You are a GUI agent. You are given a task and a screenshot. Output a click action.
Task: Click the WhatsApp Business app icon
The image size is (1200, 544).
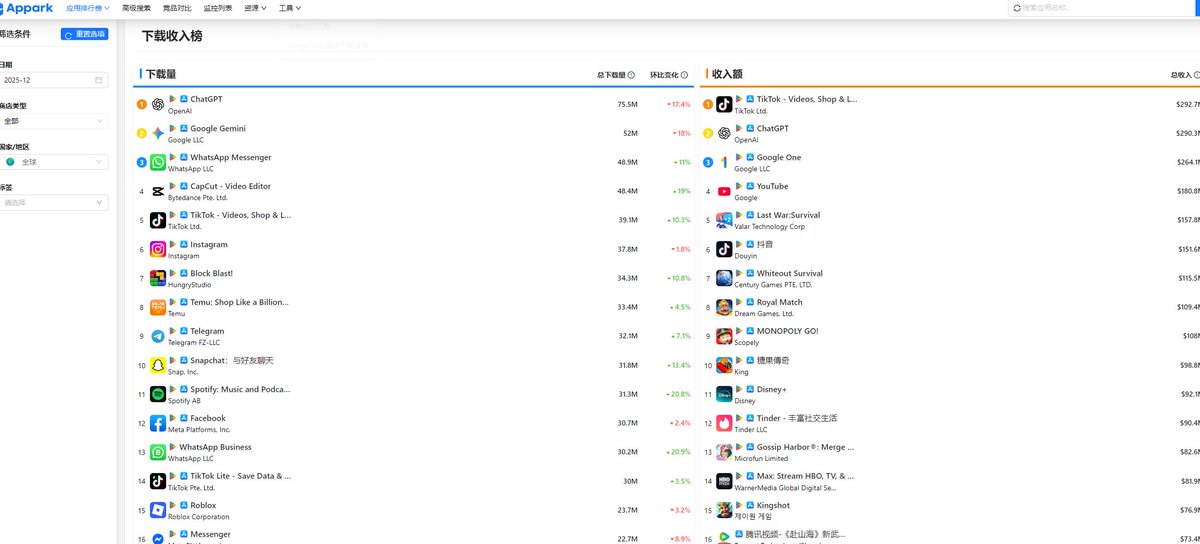pos(158,453)
